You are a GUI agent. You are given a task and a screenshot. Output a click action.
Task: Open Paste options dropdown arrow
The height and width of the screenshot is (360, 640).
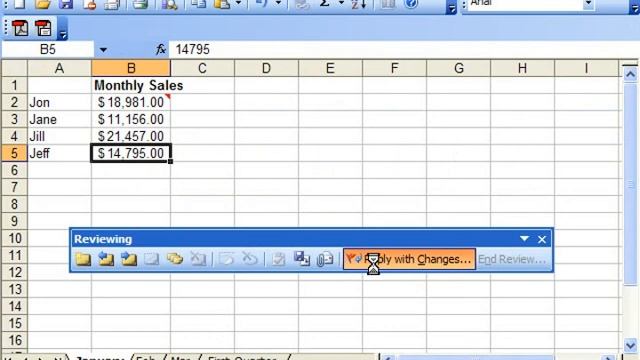(x=238, y=3)
